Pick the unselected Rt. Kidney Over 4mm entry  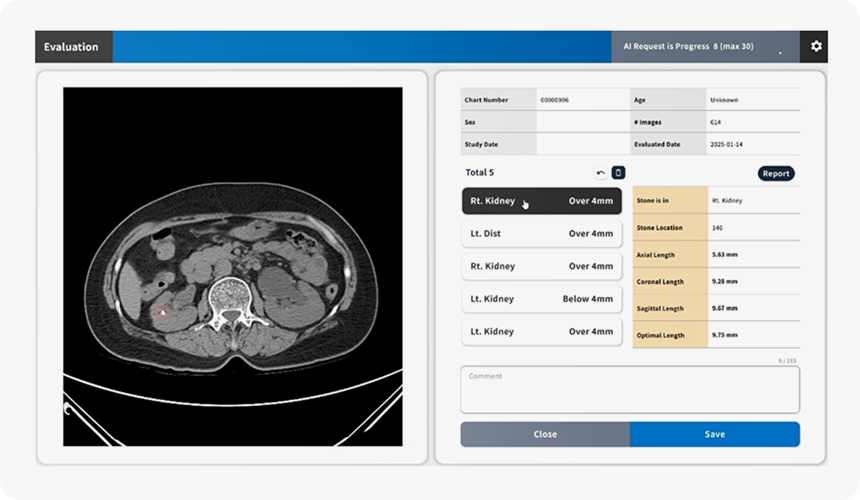(541, 267)
